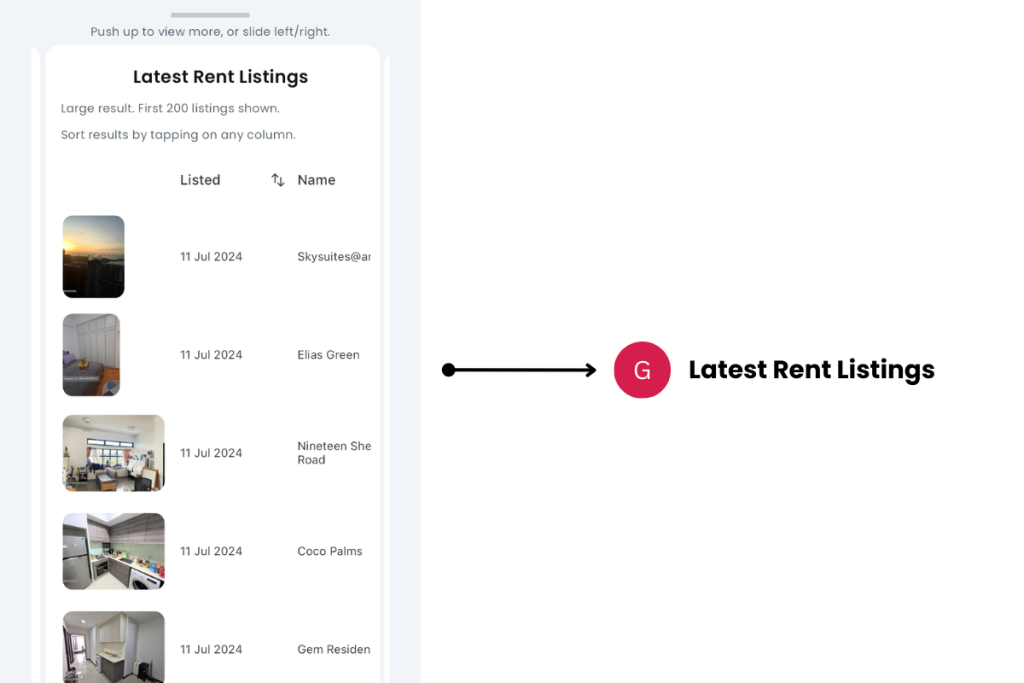This screenshot has width=1024, height=683.
Task: Select the Elias Green listing name
Action: coord(328,355)
